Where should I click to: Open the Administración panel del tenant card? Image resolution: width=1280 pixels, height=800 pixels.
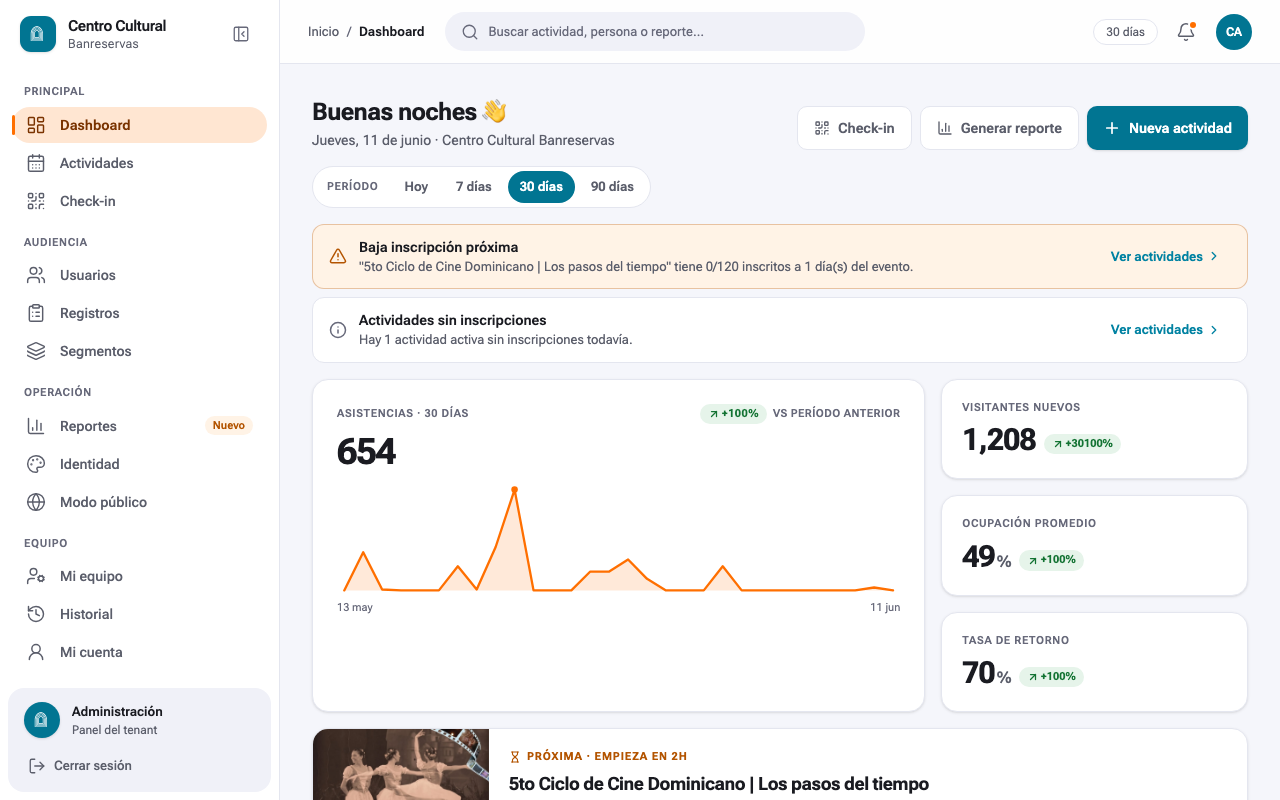(139, 720)
